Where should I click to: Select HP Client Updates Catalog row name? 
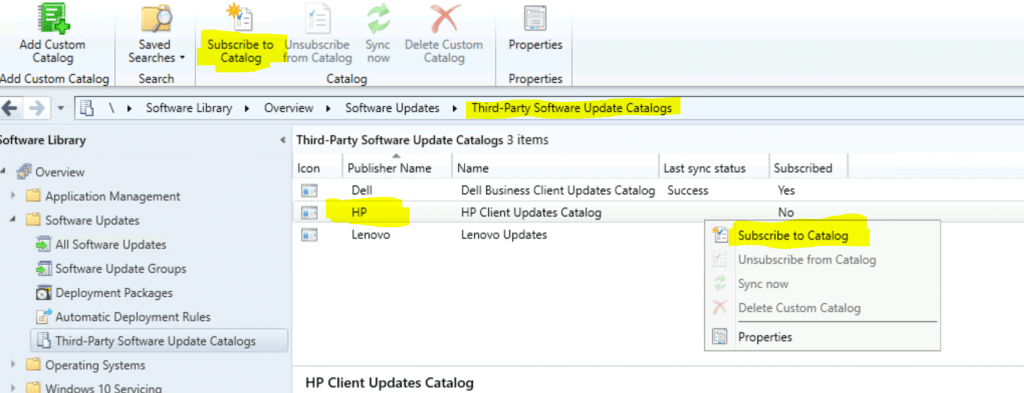tap(531, 213)
